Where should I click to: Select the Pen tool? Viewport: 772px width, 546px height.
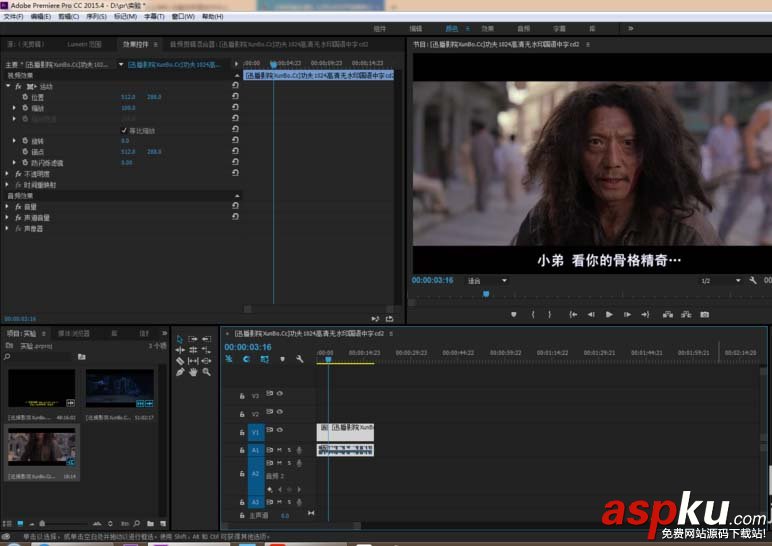point(180,372)
